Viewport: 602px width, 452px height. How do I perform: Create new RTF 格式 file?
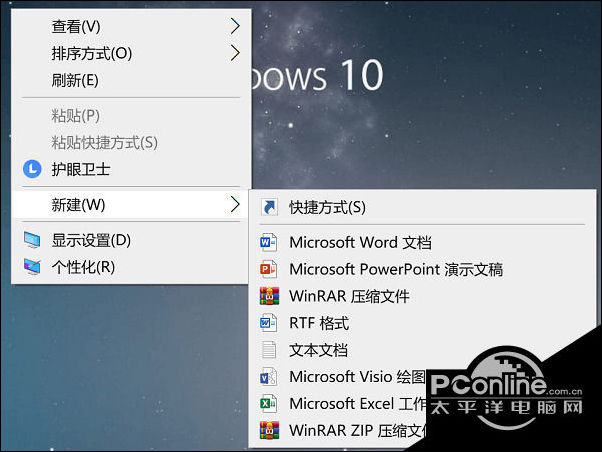coord(422,323)
